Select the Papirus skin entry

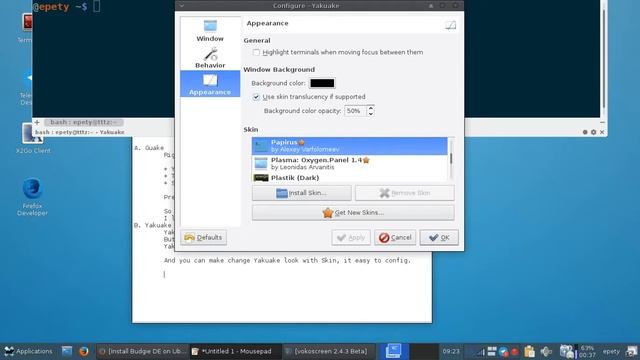point(350,146)
